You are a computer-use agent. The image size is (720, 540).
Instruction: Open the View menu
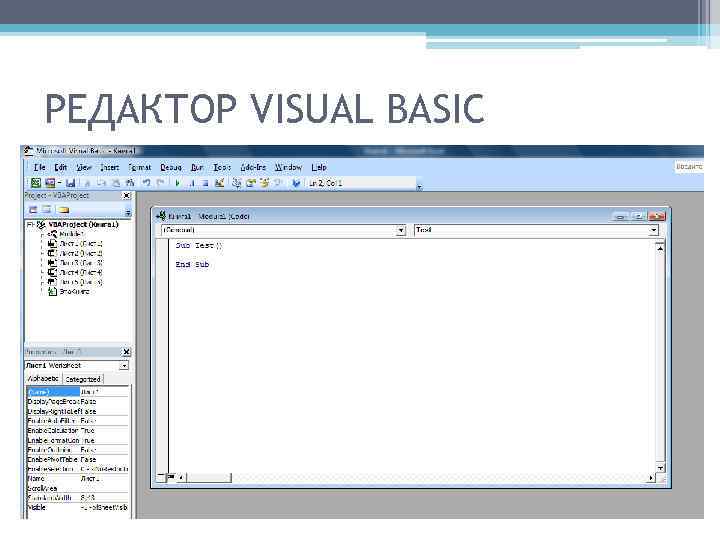[x=84, y=167]
